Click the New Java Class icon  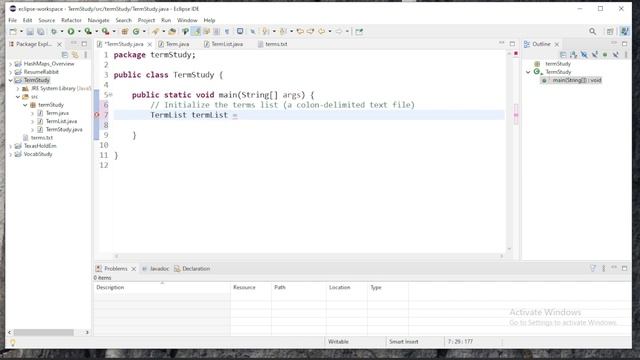click(136, 31)
